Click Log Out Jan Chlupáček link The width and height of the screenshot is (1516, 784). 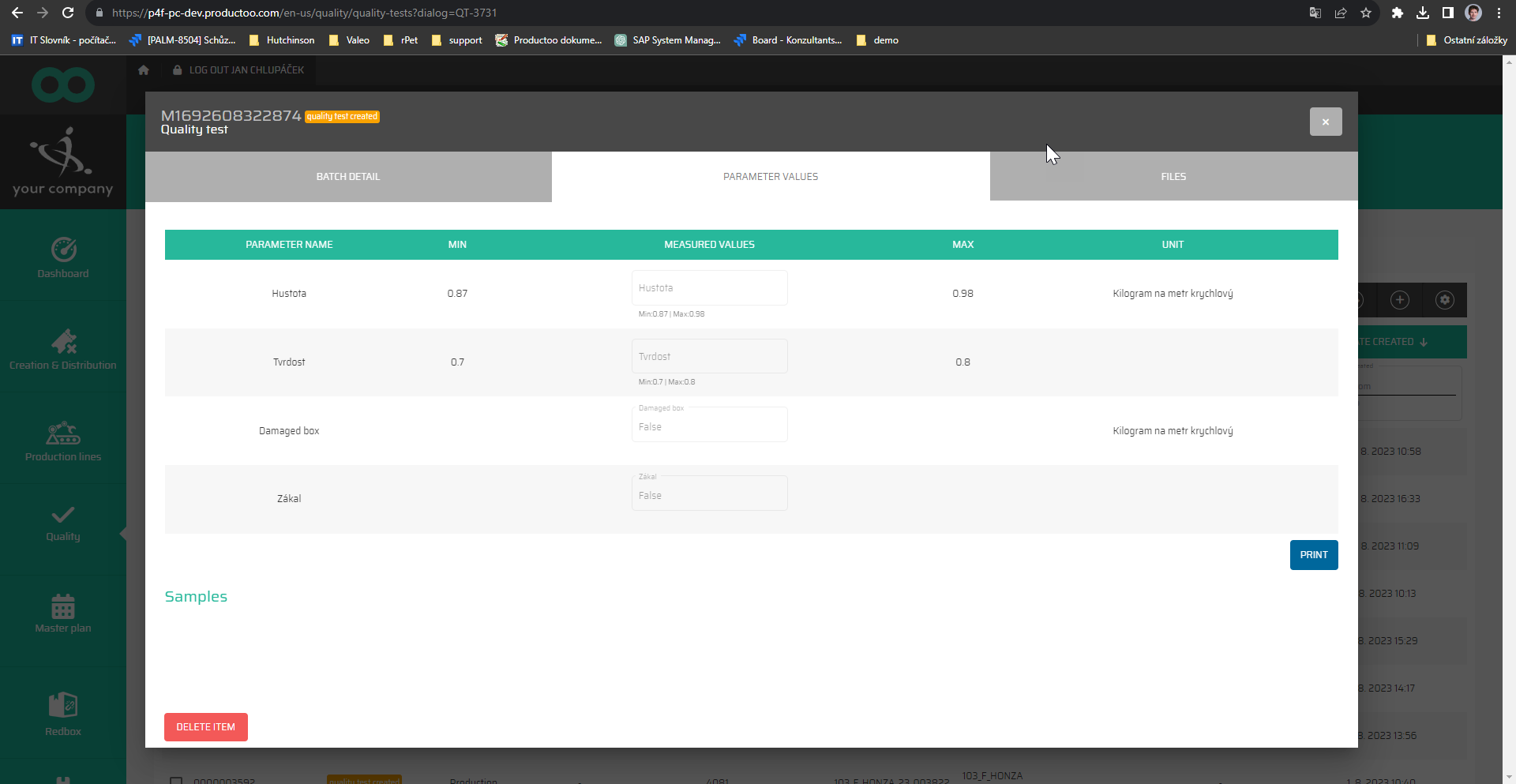[x=246, y=70]
